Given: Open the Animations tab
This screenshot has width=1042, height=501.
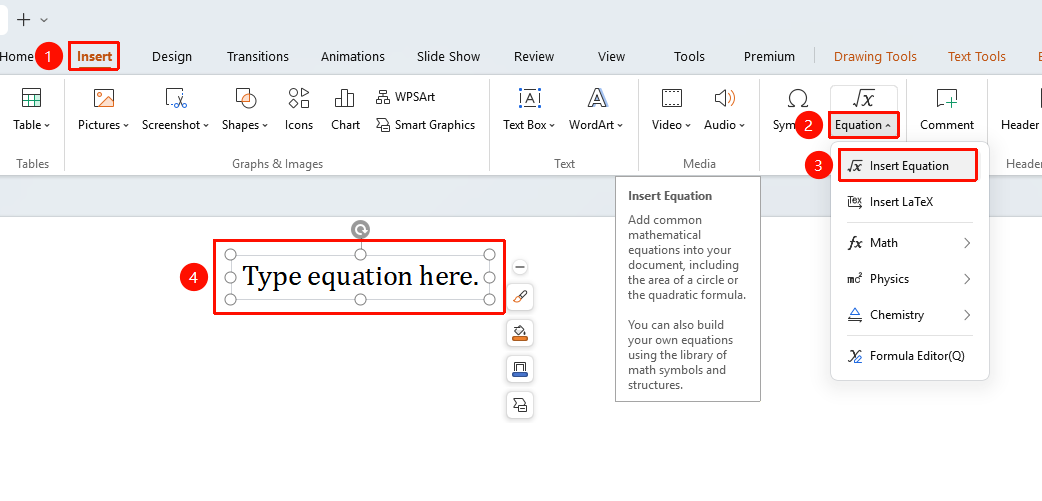Looking at the screenshot, I should click(x=353, y=56).
